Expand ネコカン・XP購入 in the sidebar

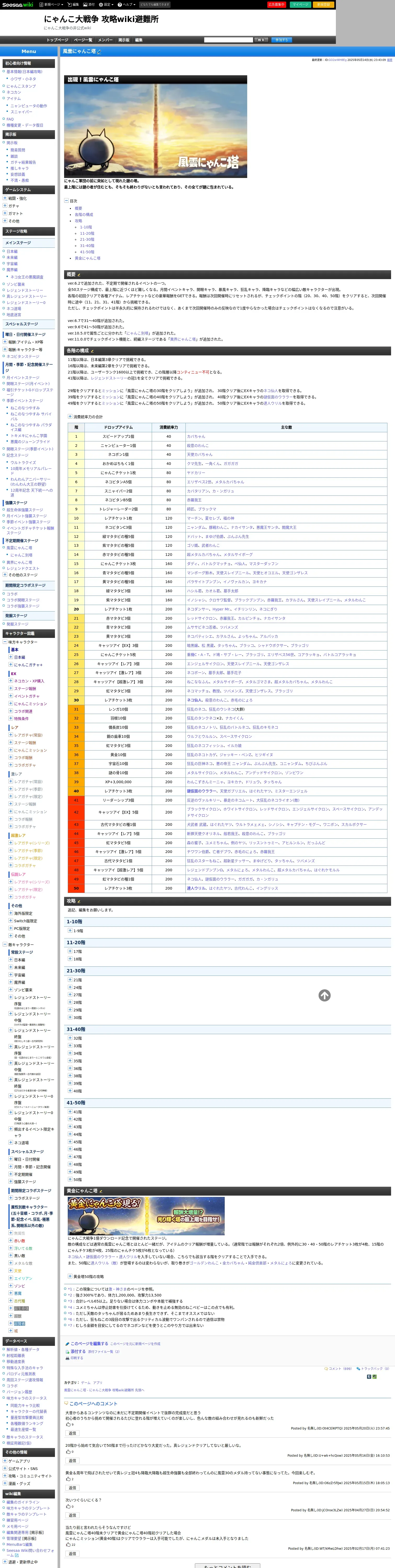10,681
